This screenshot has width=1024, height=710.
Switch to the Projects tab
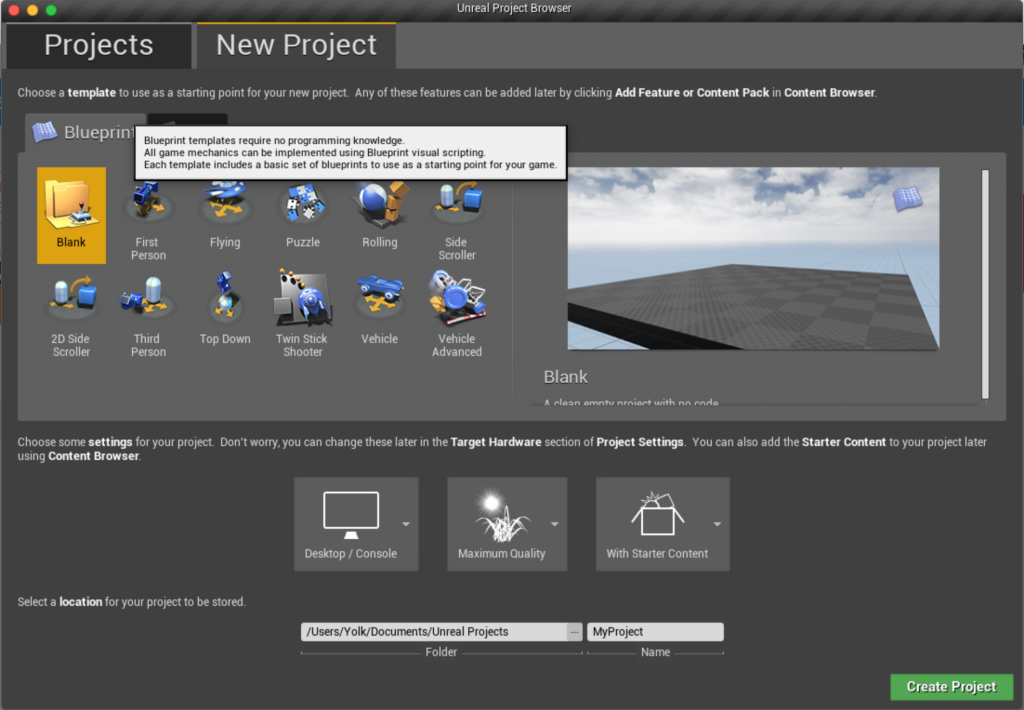[99, 46]
